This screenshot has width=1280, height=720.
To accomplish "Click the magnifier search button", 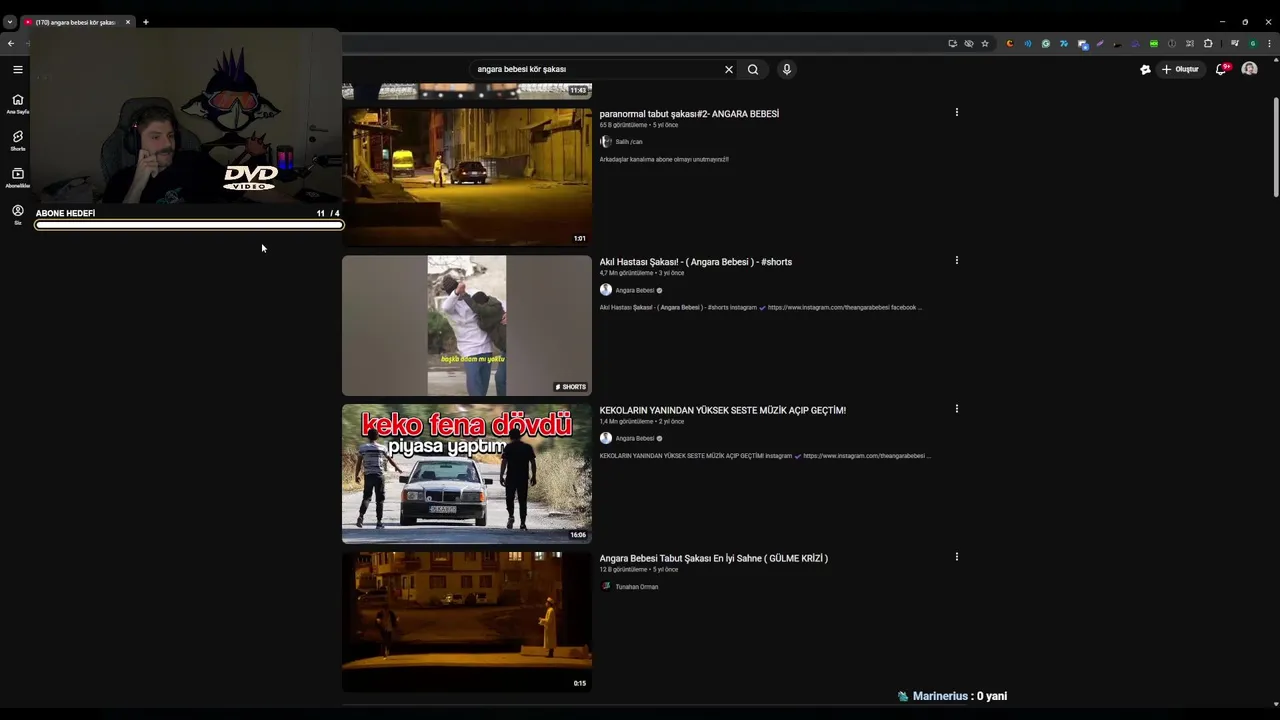I will coord(753,69).
